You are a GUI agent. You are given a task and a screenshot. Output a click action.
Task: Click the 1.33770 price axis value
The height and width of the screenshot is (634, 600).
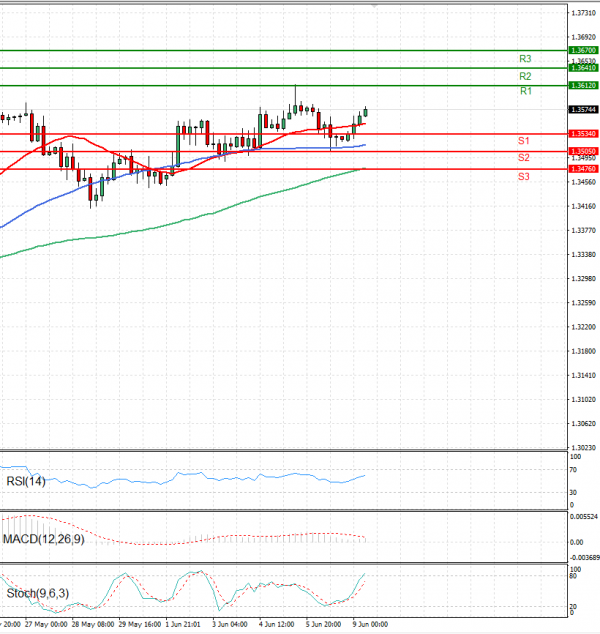click(583, 230)
